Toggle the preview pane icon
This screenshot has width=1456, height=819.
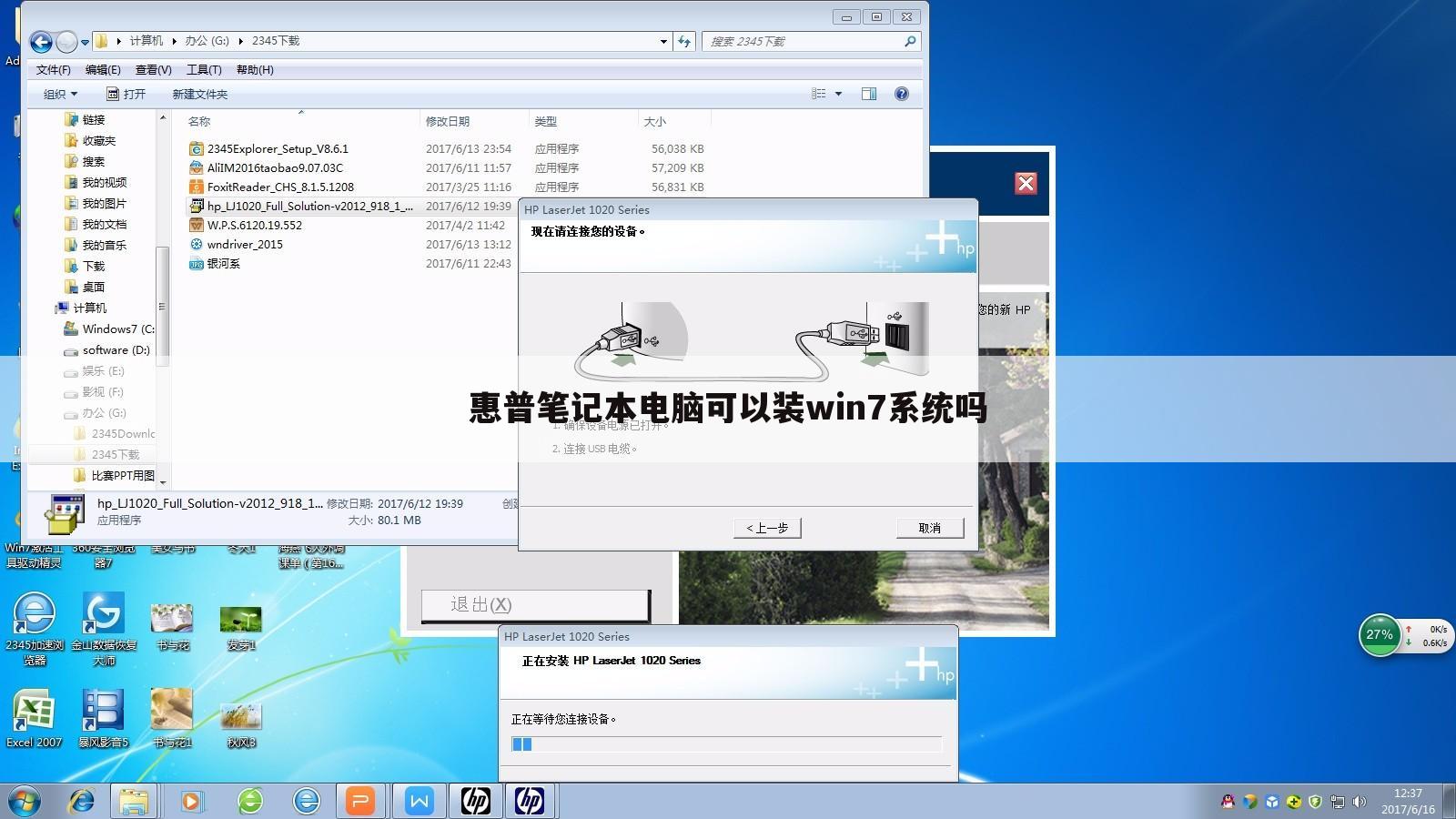[x=869, y=94]
